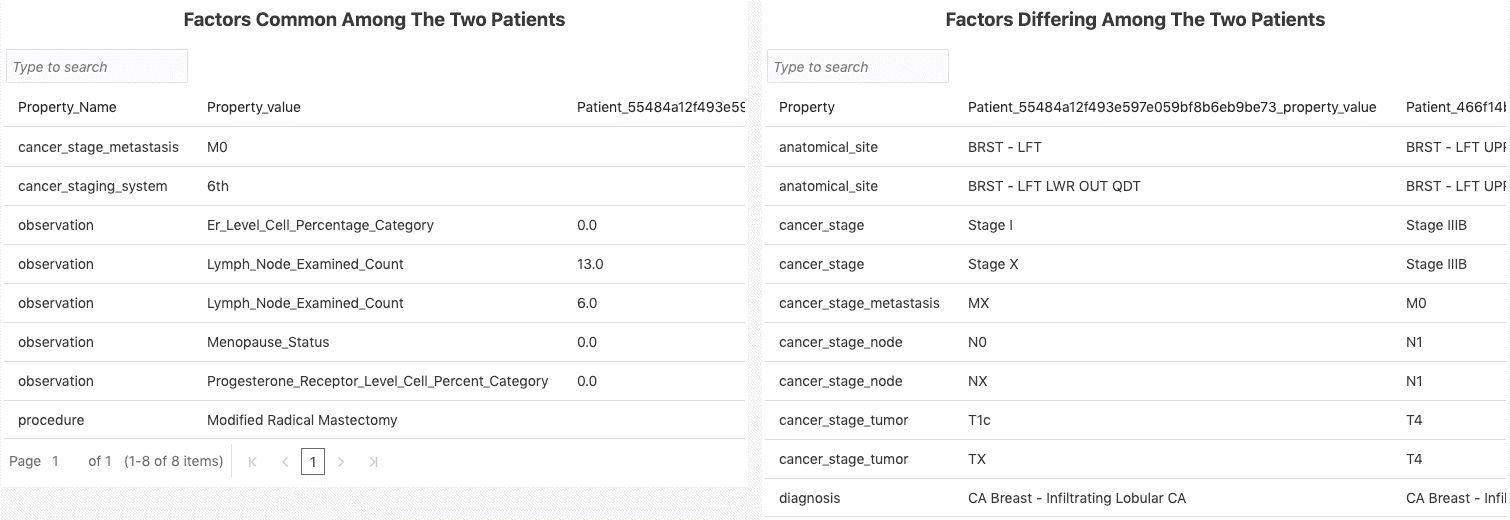The width and height of the screenshot is (1510, 520).
Task: Go to next page arrow
Action: [x=341, y=462]
